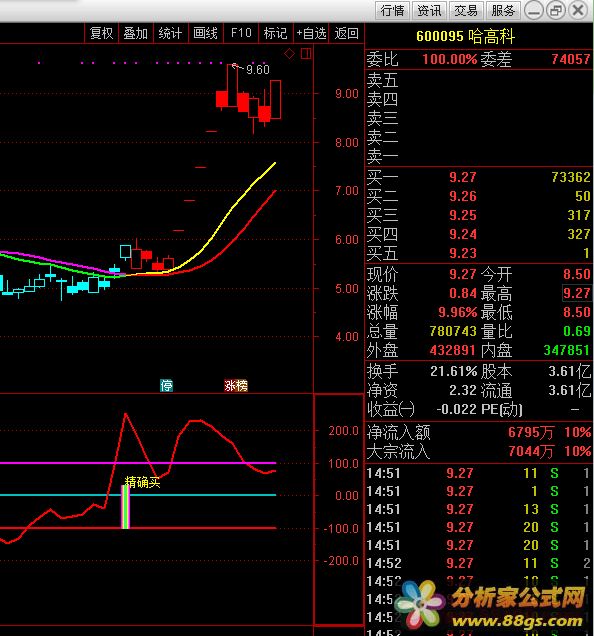The width and height of the screenshot is (594, 636).
Task: Click the highlighted 最高 value 9.27
Action: 577,293
